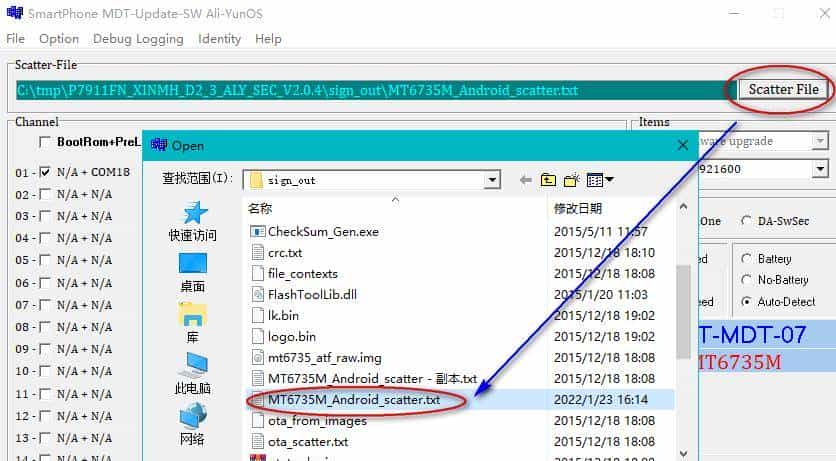
Task: Enable channel 08 checkbox
Action: (45, 327)
